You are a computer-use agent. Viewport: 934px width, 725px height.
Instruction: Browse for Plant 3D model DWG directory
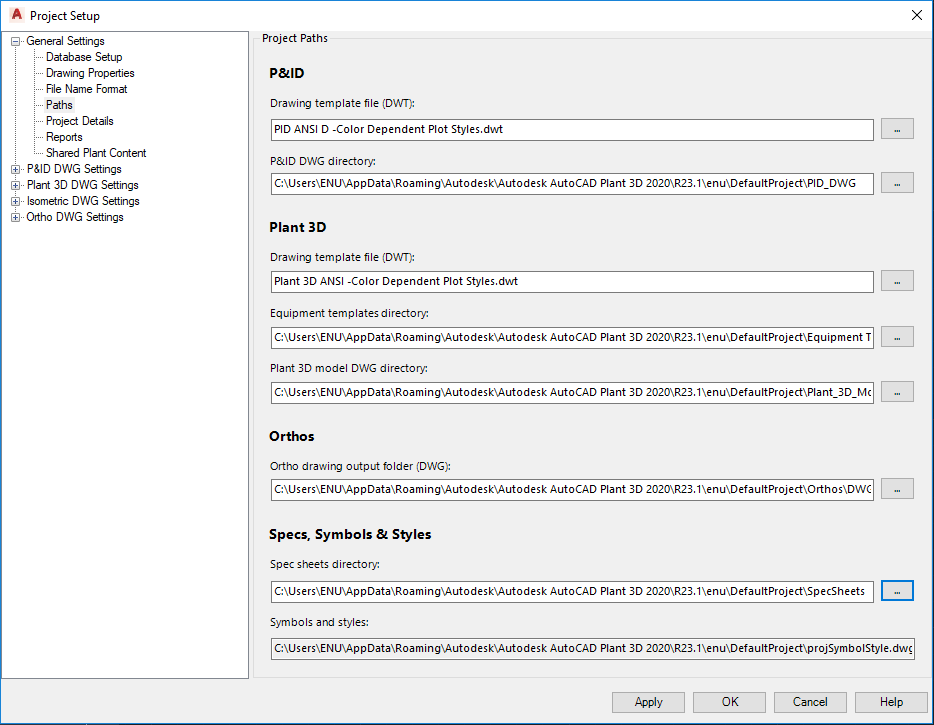tap(897, 392)
